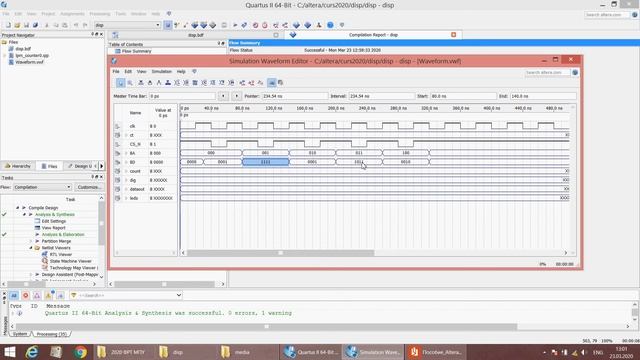Switch to System messages tab
Viewport: 640px width, 360px height.
pos(20,334)
